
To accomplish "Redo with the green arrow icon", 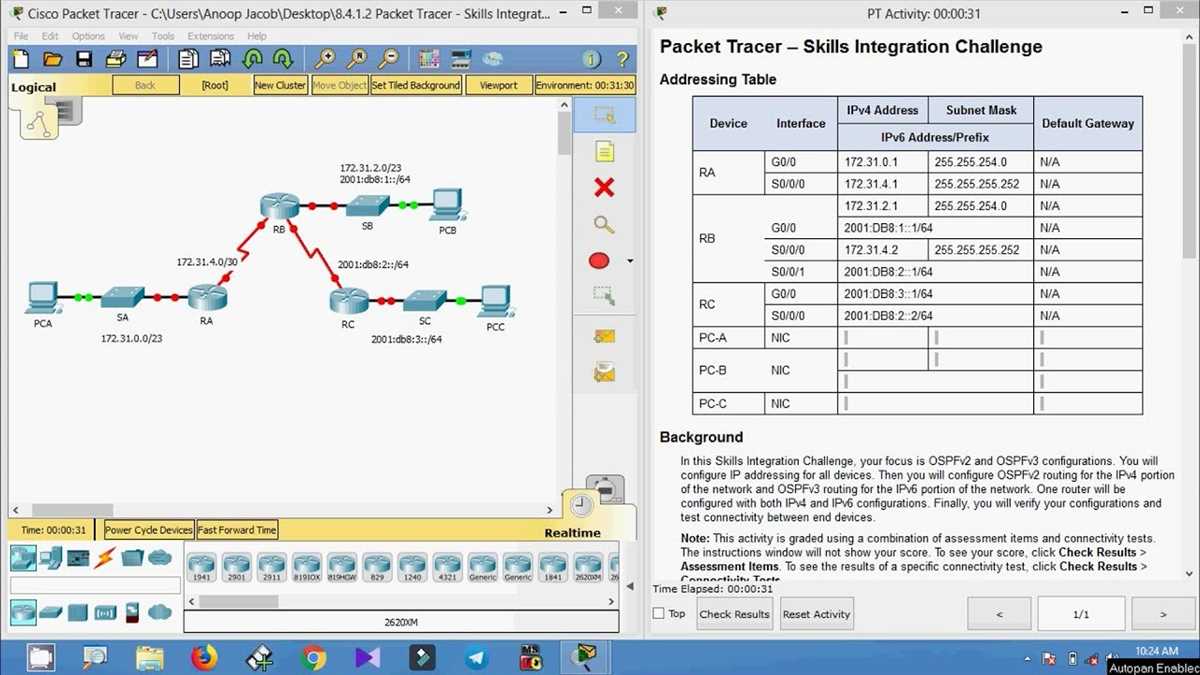I will [x=283, y=60].
